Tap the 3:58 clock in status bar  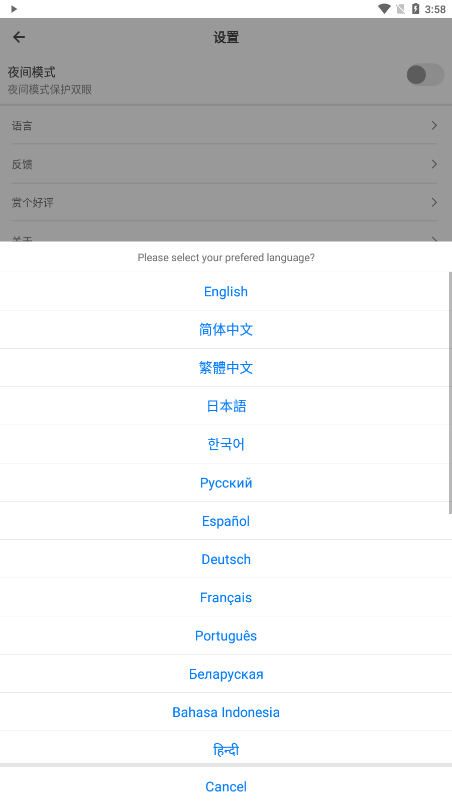435,9
